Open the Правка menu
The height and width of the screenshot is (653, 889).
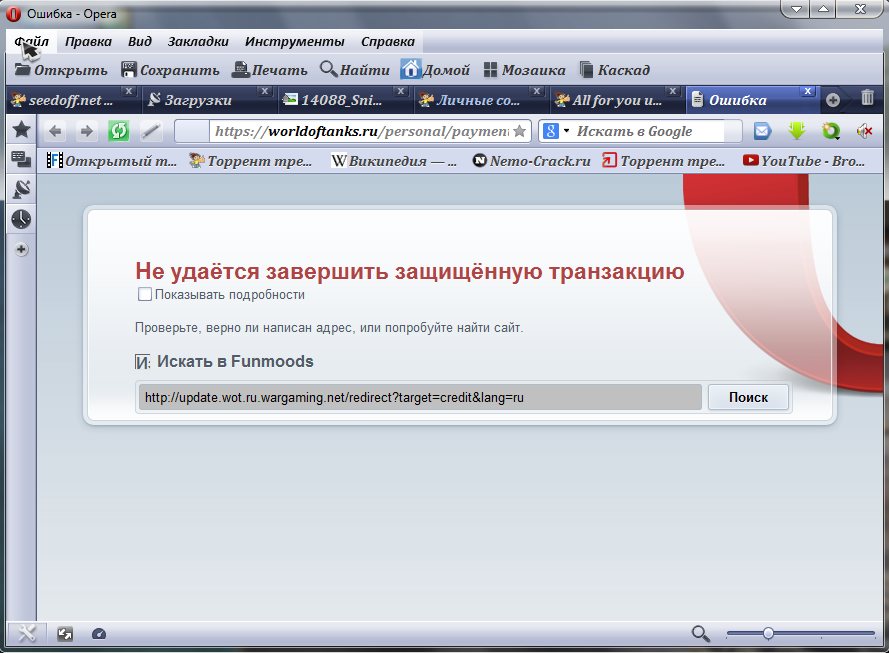[x=88, y=41]
